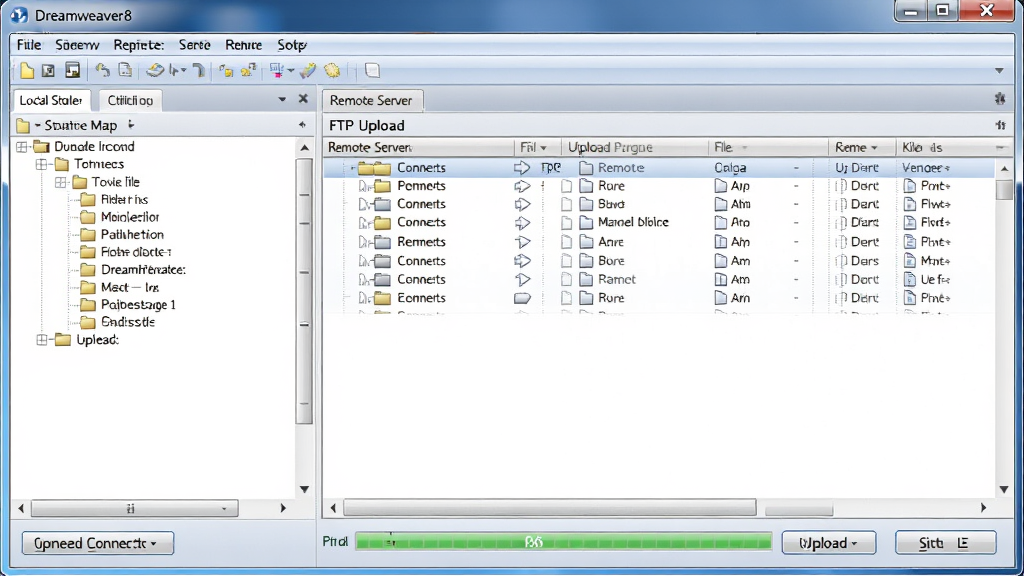Tick the checkbox in the Anre row
This screenshot has height=576, width=1024.
(x=566, y=242)
